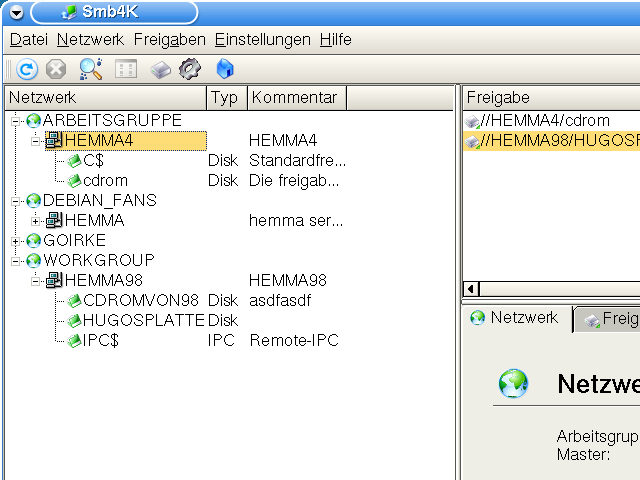Switch to the Netzwerk info tab
The image size is (640, 480).
coord(517,318)
